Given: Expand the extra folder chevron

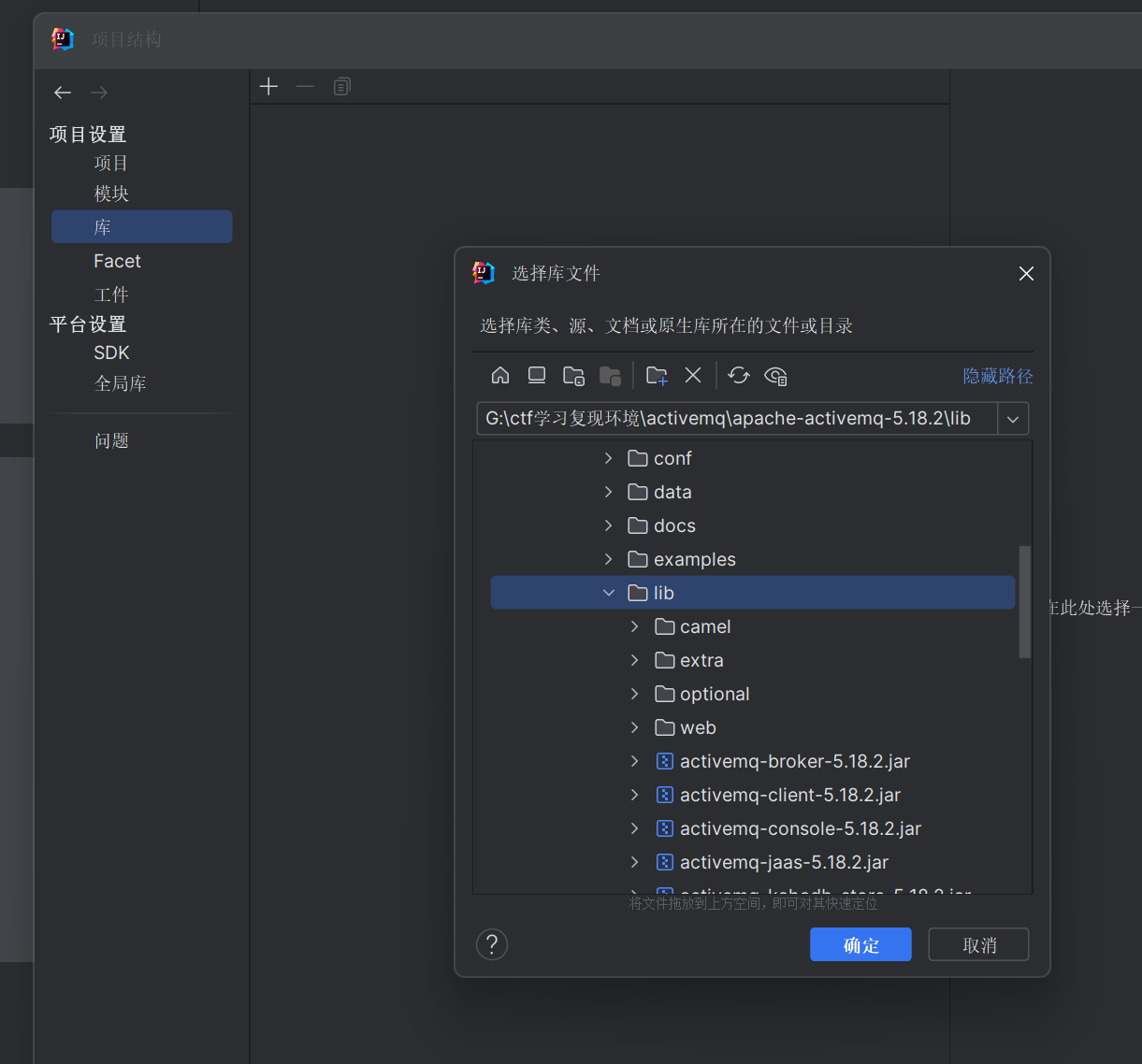Looking at the screenshot, I should pyautogui.click(x=635, y=660).
